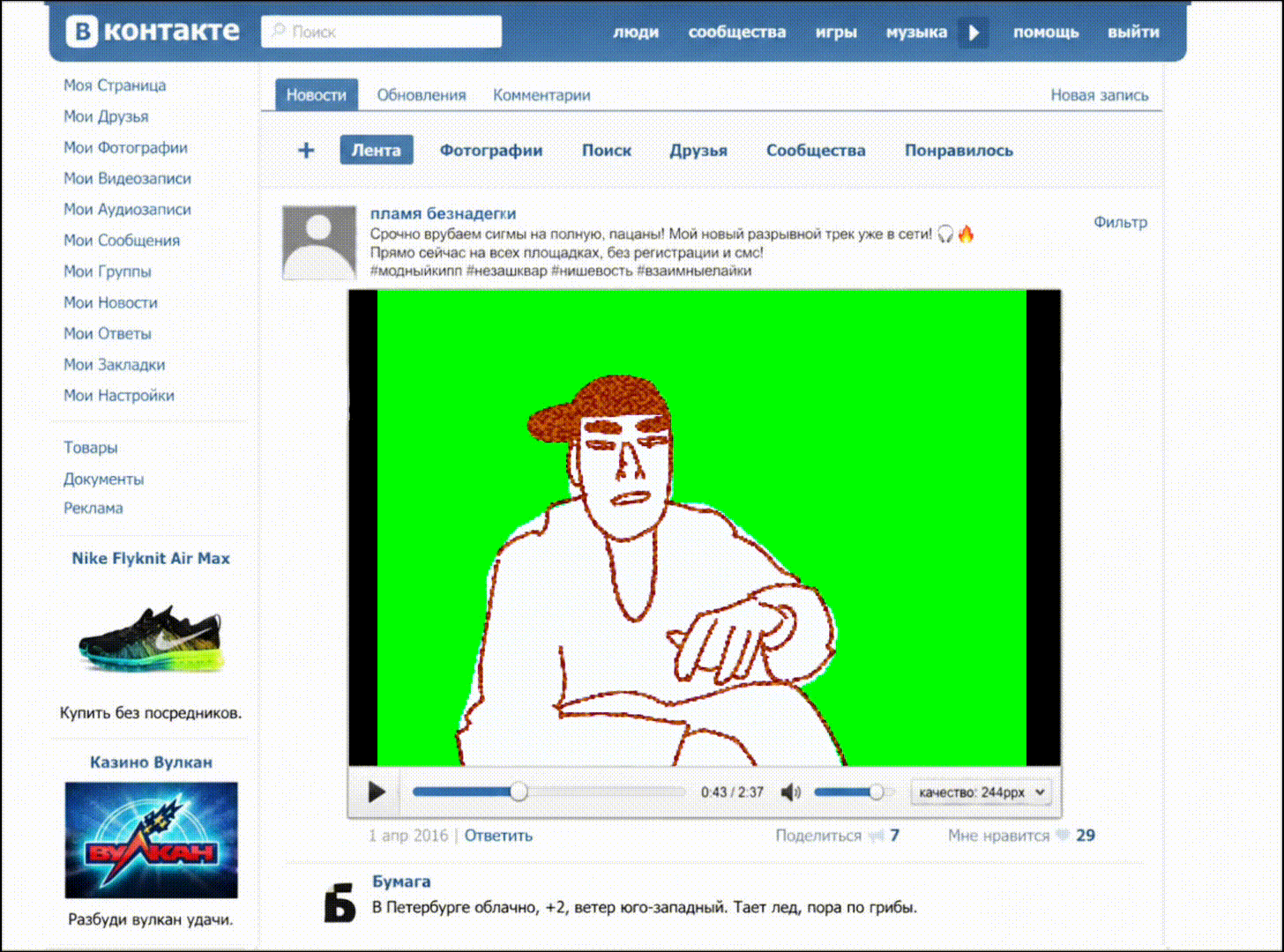Open люди in the header
The height and width of the screenshot is (952, 1284).
click(x=636, y=32)
